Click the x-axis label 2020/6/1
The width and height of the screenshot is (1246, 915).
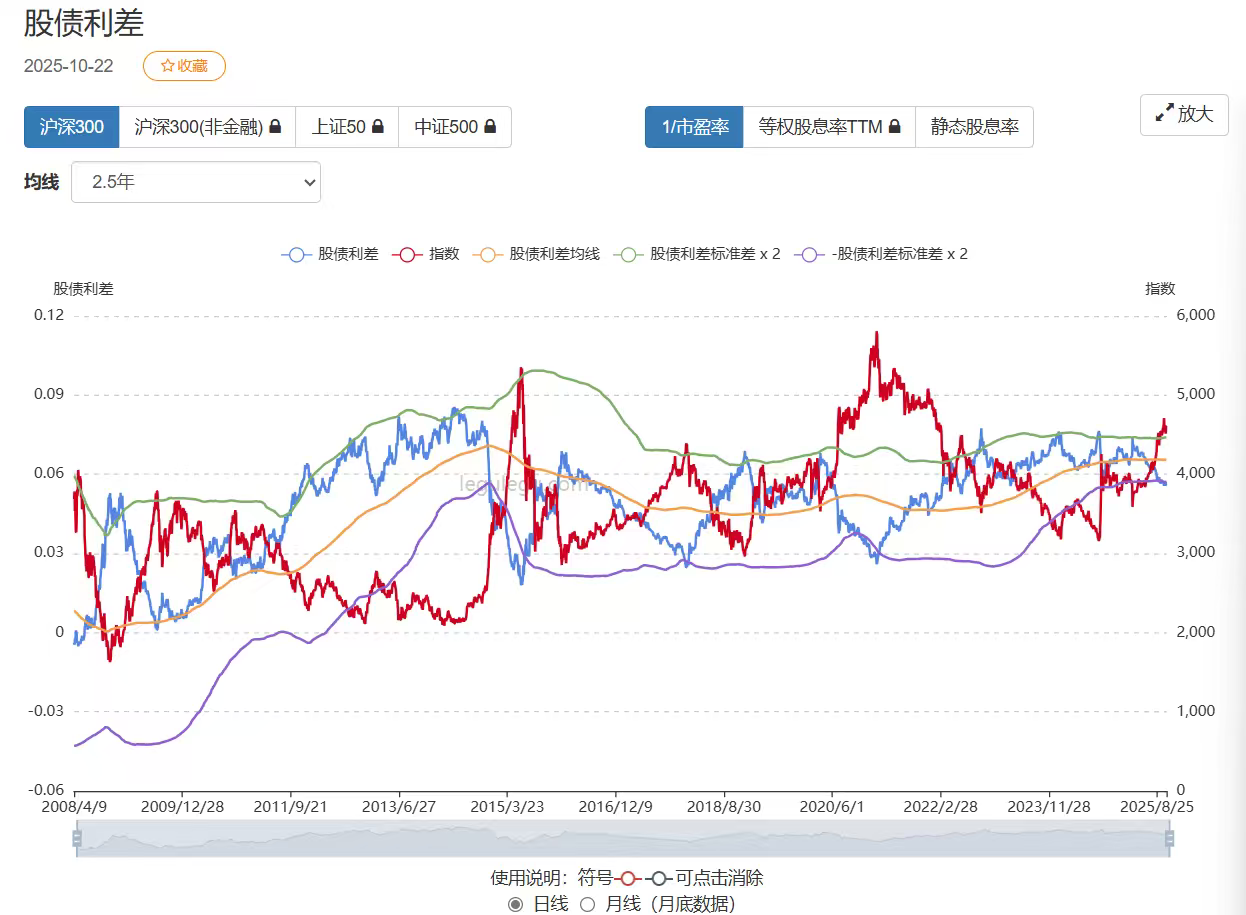pyautogui.click(x=831, y=806)
